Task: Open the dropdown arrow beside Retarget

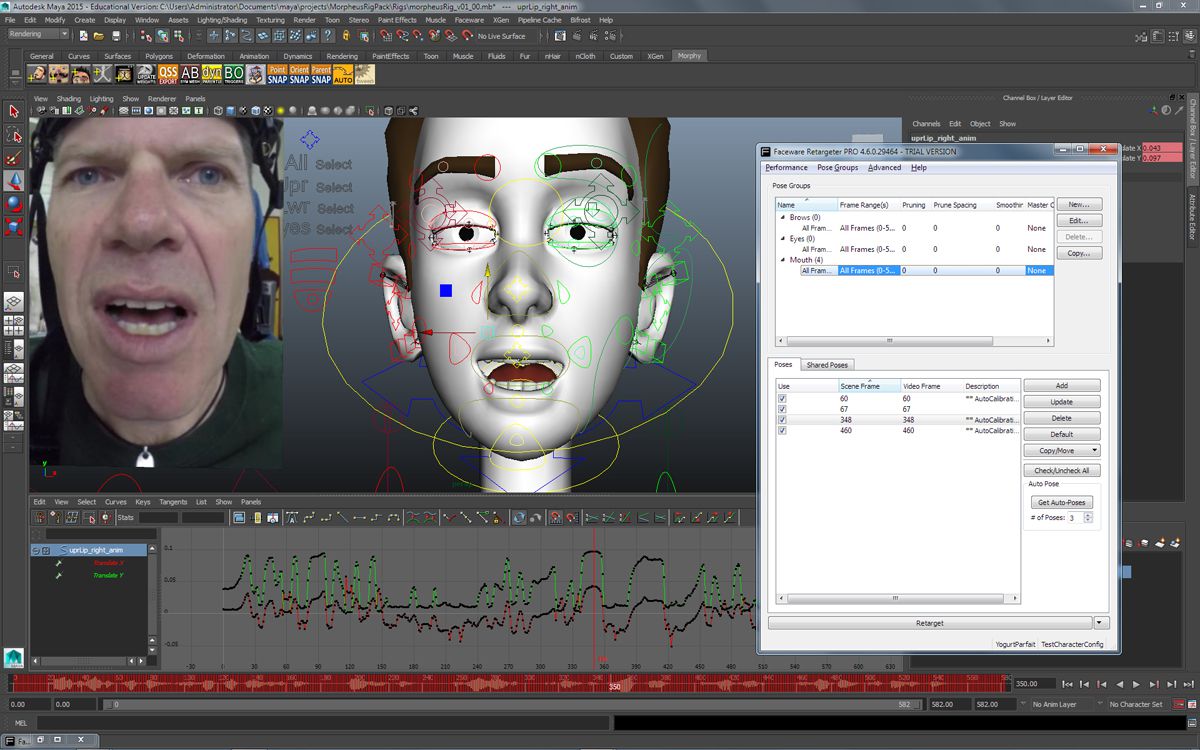Action: click(x=1102, y=623)
